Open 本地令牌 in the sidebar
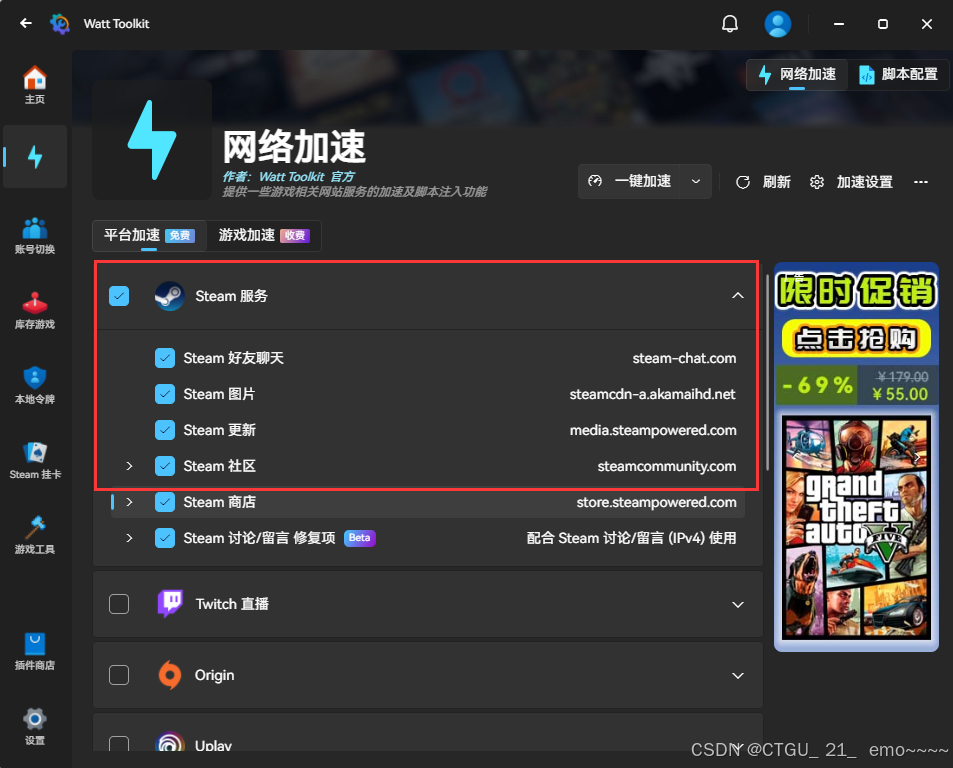953x768 pixels. (35, 386)
